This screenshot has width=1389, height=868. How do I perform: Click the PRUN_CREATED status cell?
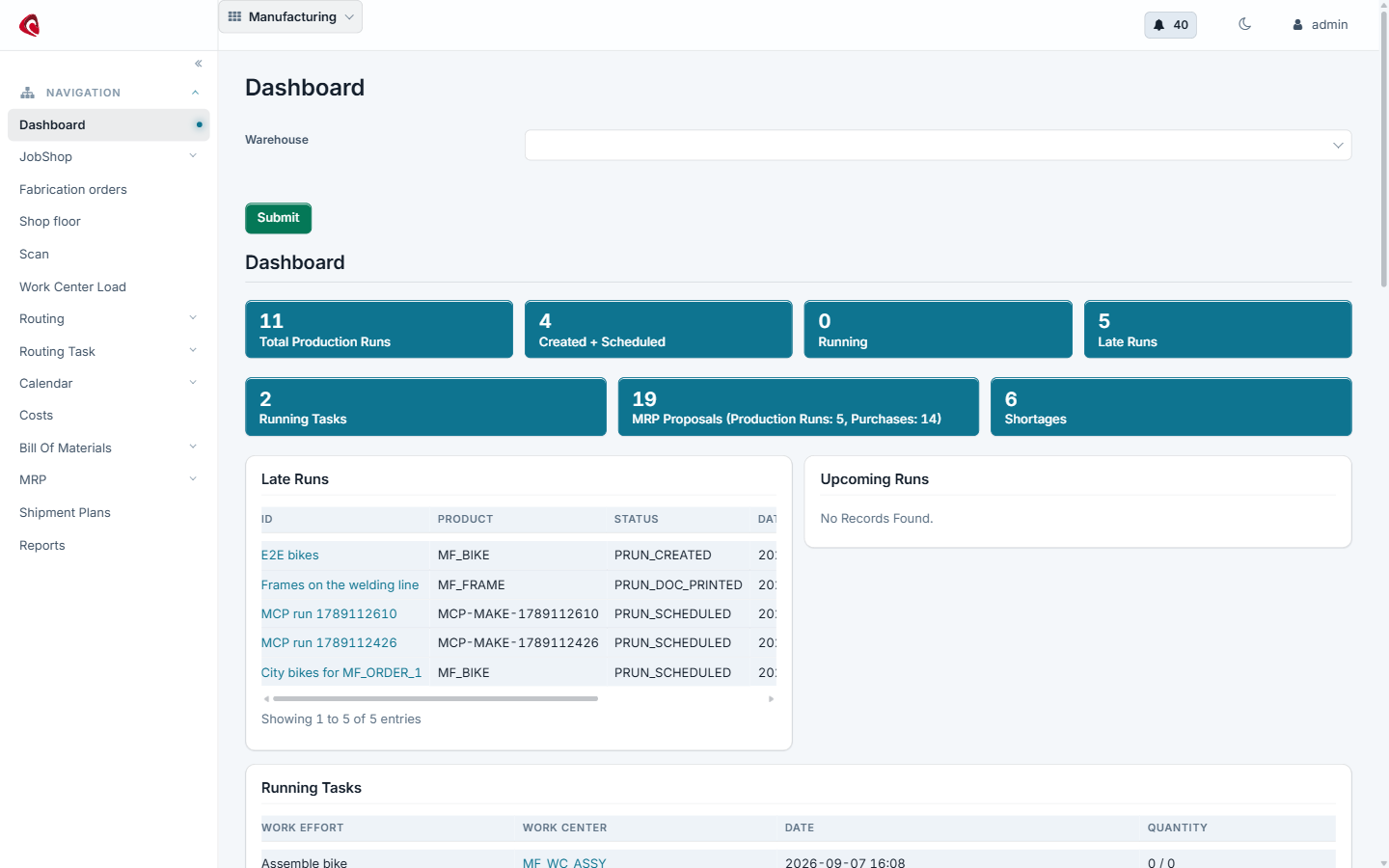pos(663,556)
